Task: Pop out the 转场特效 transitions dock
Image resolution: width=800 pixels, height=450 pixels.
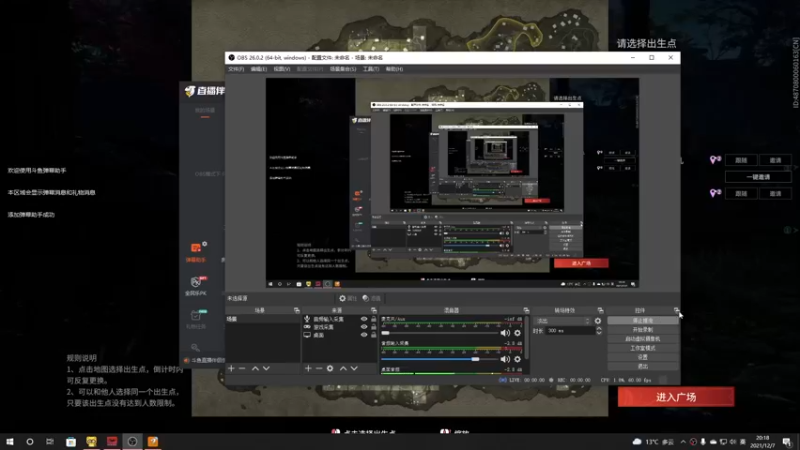Action: [x=601, y=310]
